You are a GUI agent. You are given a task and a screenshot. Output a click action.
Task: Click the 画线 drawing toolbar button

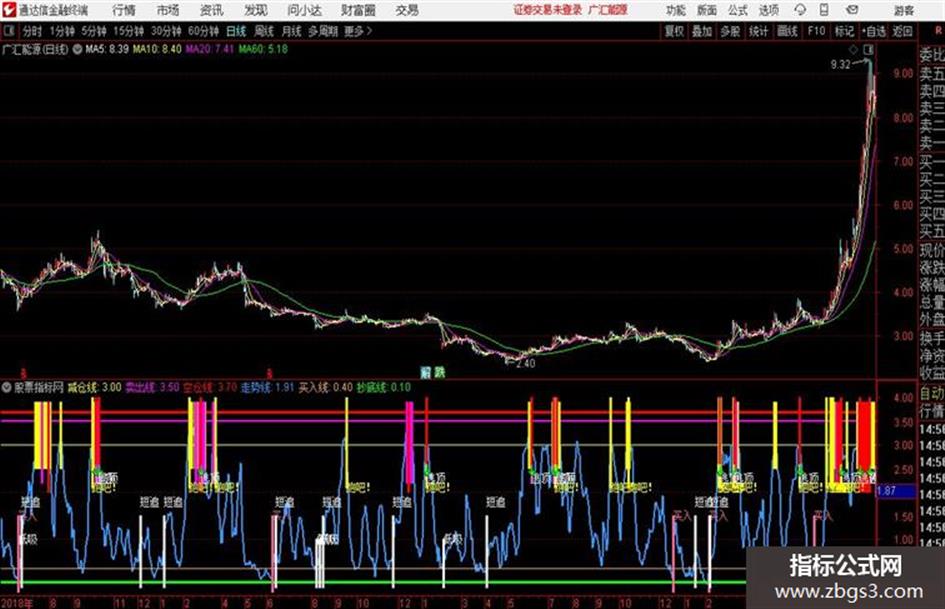[787, 31]
